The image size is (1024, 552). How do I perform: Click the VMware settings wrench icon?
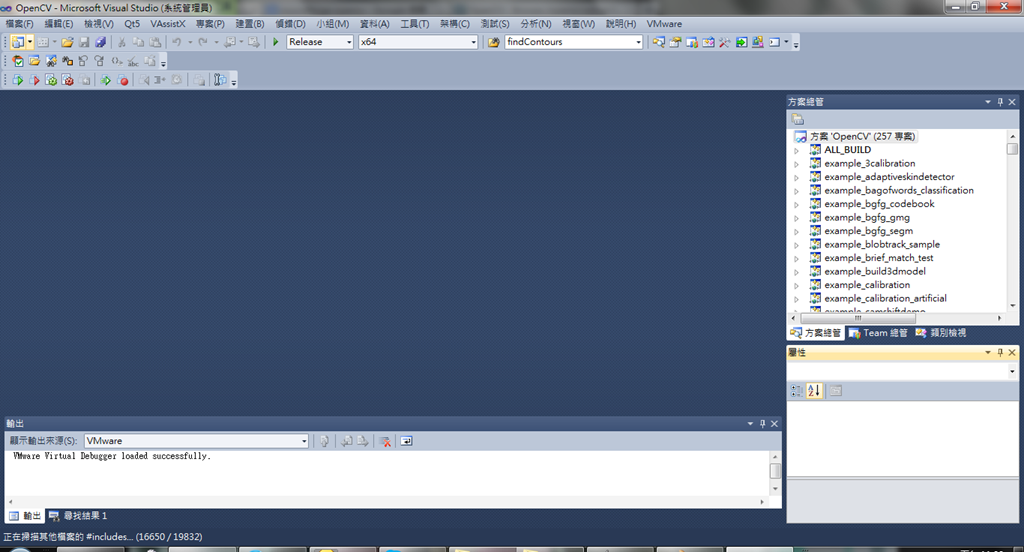pos(220,80)
